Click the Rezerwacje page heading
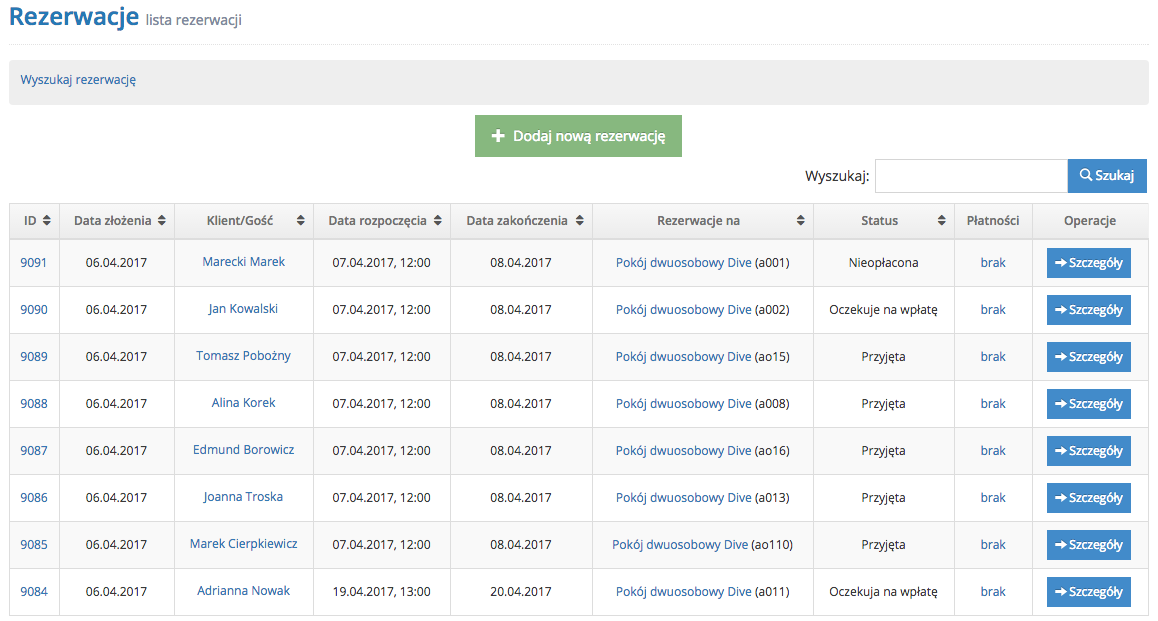The image size is (1158, 621). tap(74, 16)
